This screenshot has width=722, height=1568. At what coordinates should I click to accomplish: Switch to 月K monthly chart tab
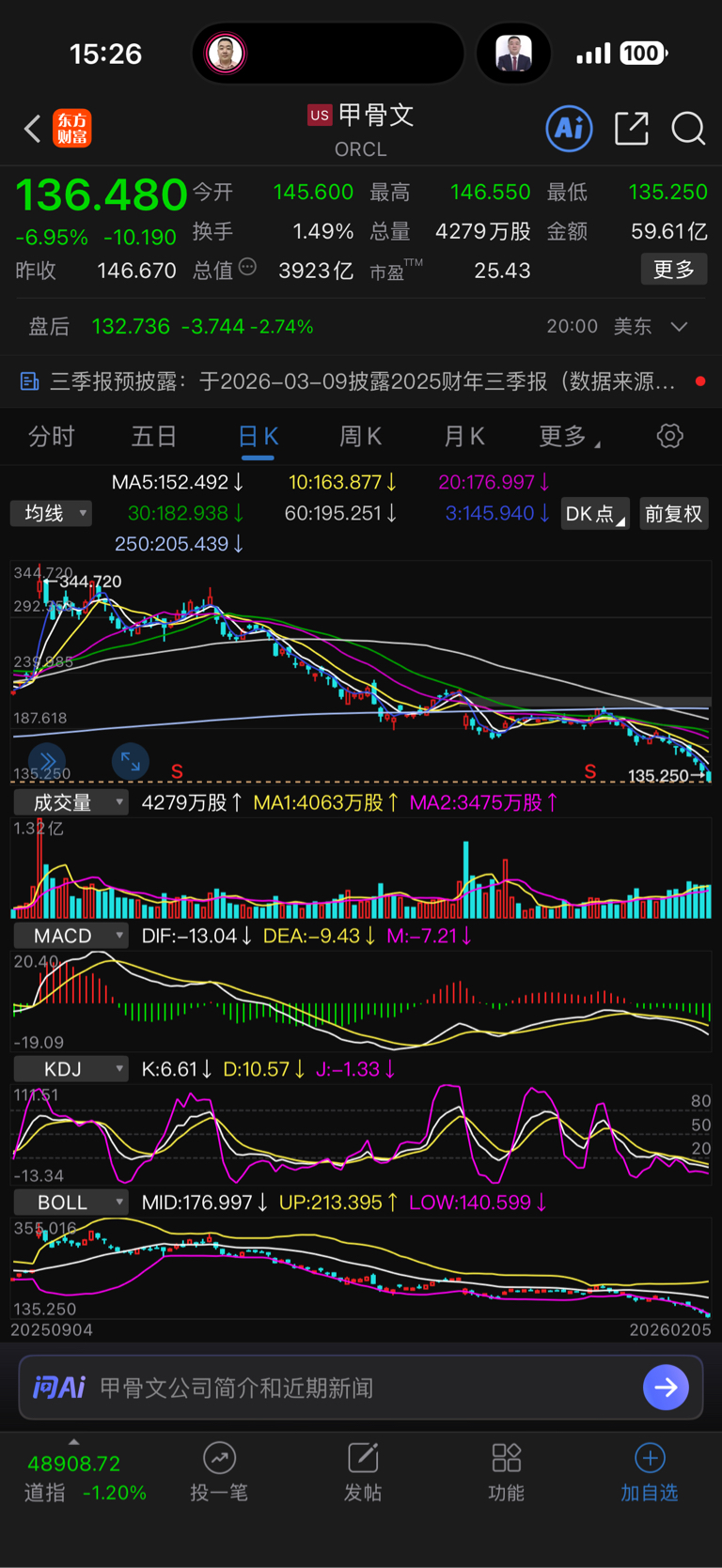point(464,436)
